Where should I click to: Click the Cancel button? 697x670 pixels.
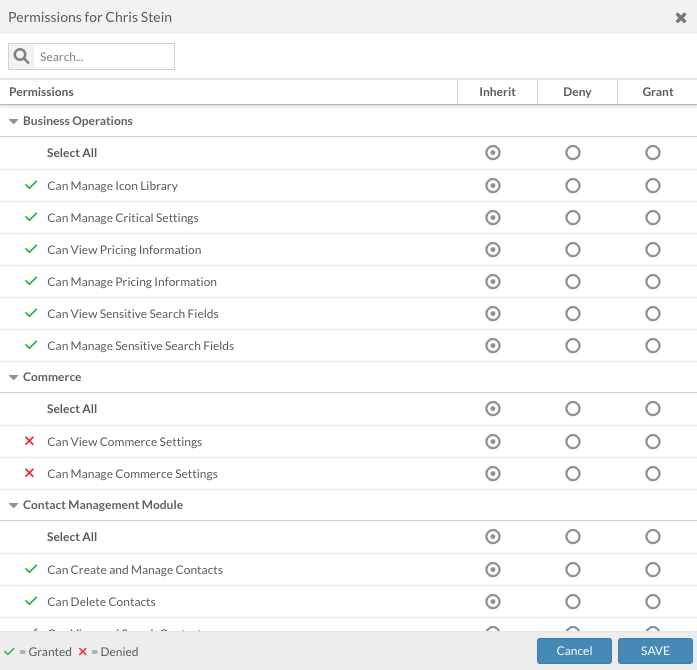pyautogui.click(x=574, y=651)
